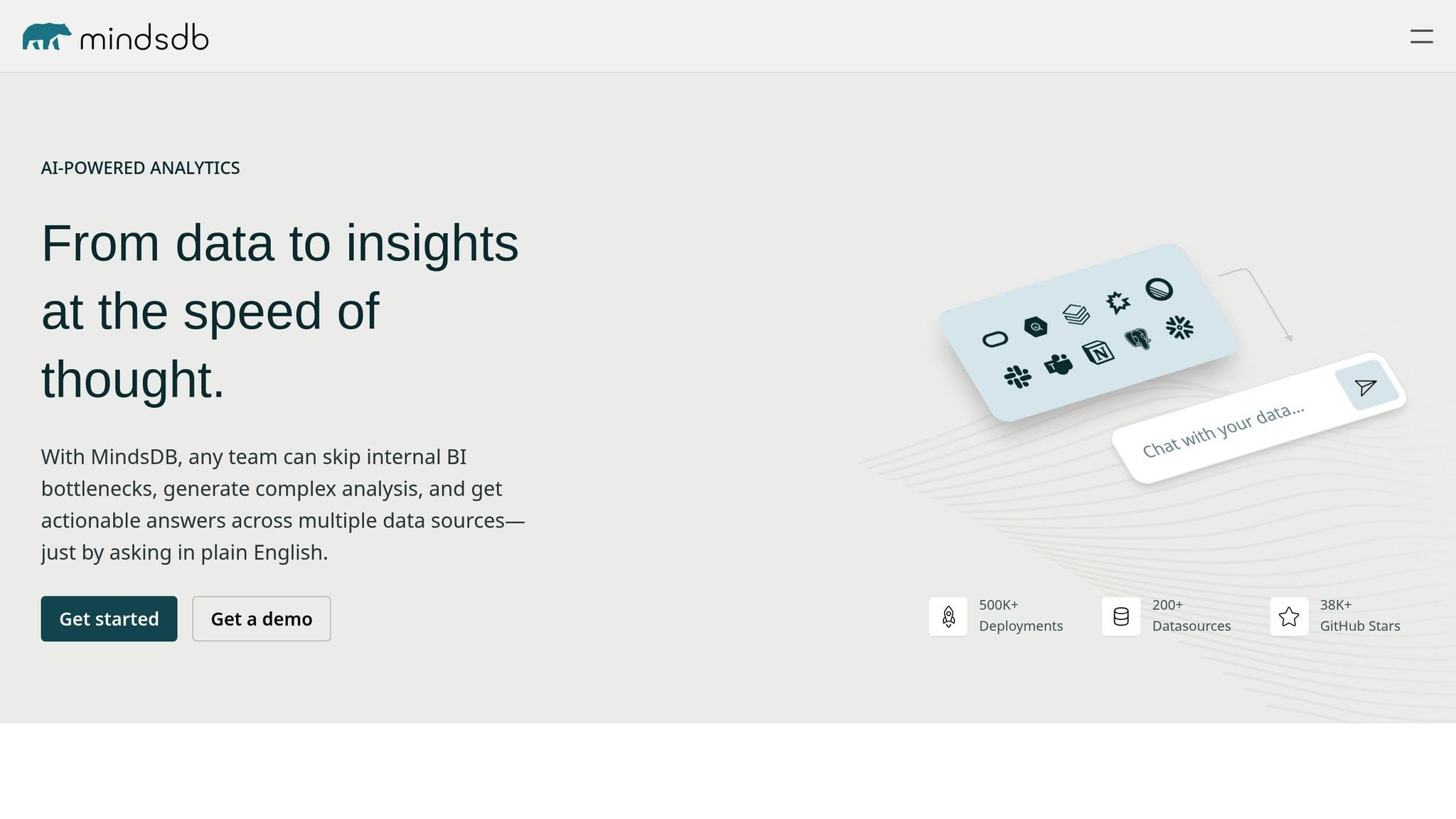
Task: Click the rocket Deployments icon
Action: pos(948,616)
